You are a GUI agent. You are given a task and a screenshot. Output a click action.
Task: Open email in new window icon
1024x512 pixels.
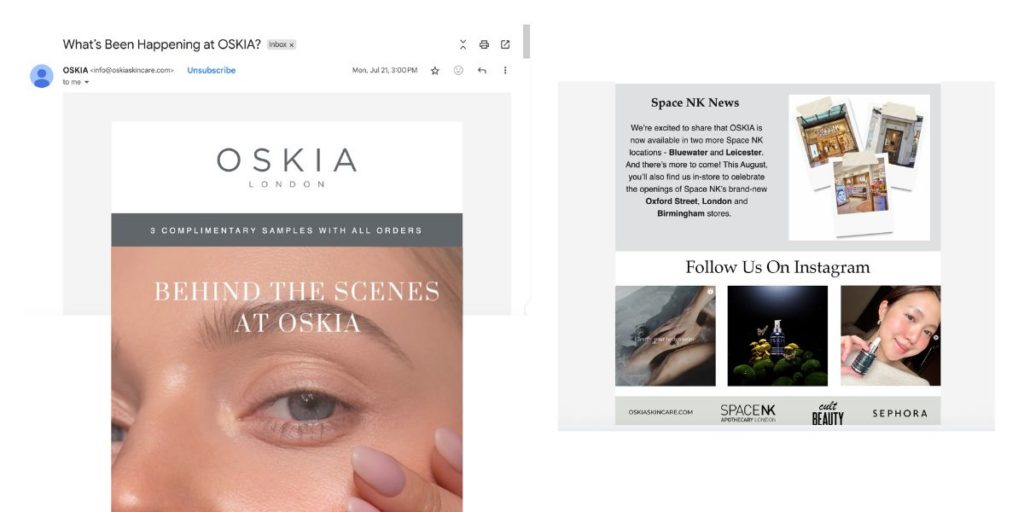[505, 44]
